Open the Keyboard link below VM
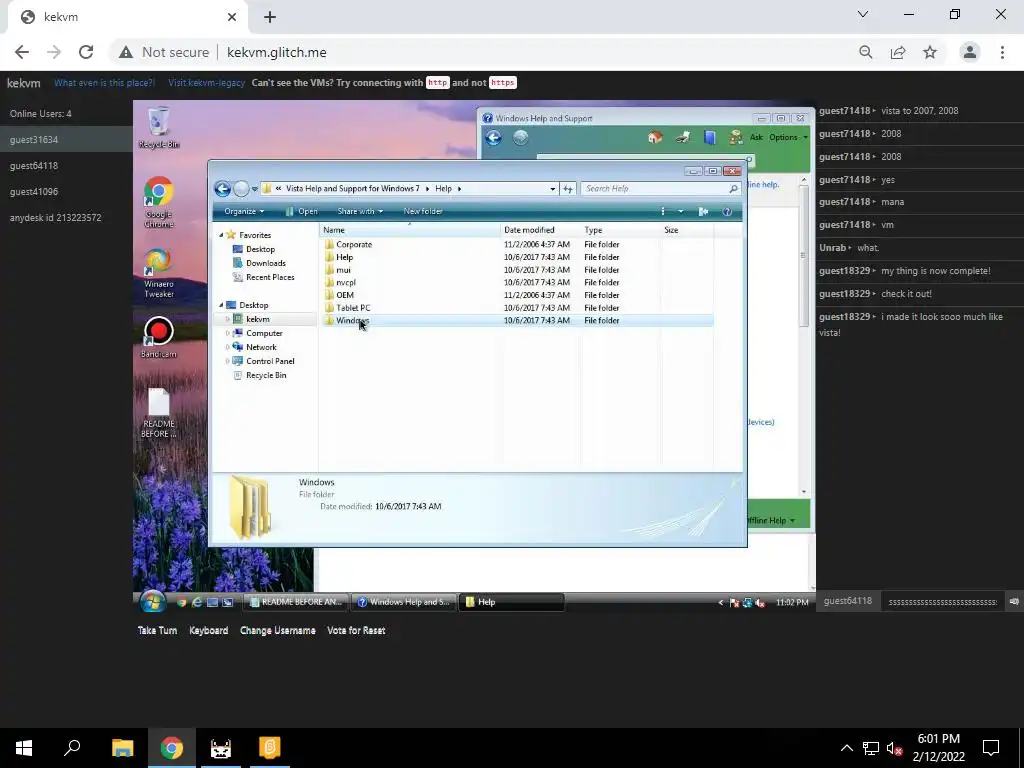Viewport: 1024px width, 768px height. pyautogui.click(x=208, y=630)
